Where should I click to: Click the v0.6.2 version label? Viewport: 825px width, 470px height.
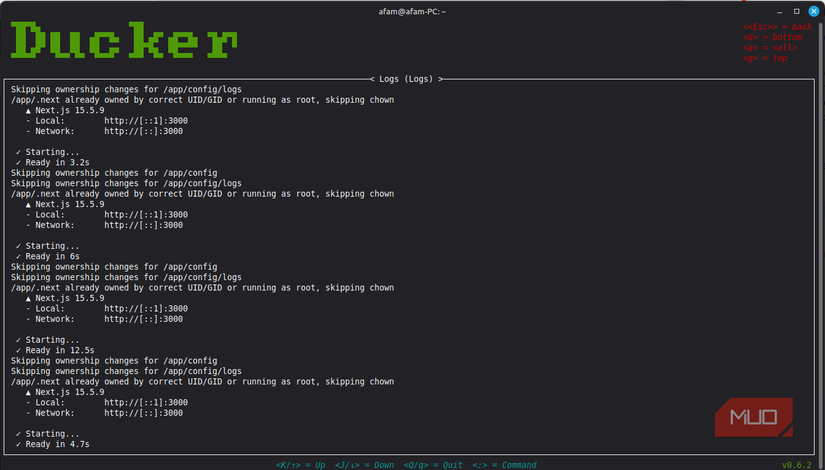pyautogui.click(x=797, y=465)
